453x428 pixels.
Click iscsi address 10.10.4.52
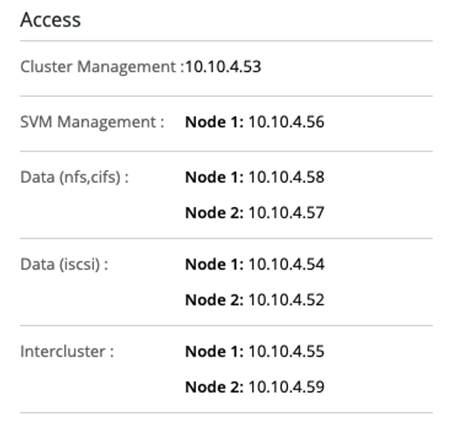[286, 300]
